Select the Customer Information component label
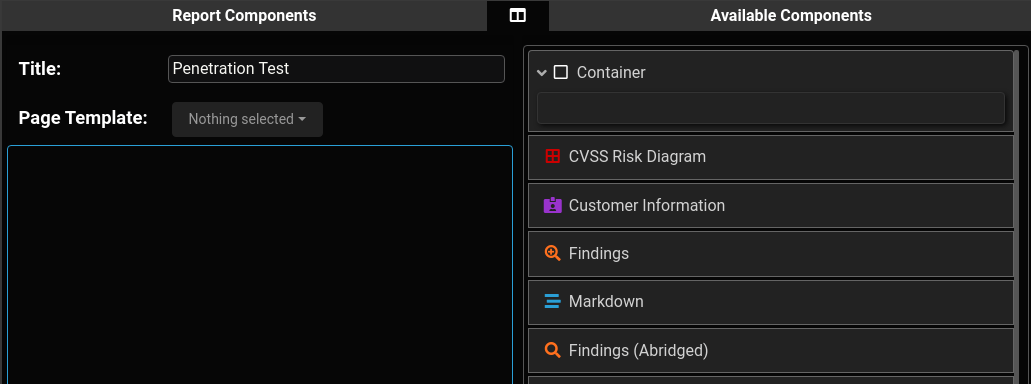The image size is (1031, 384). coord(646,205)
